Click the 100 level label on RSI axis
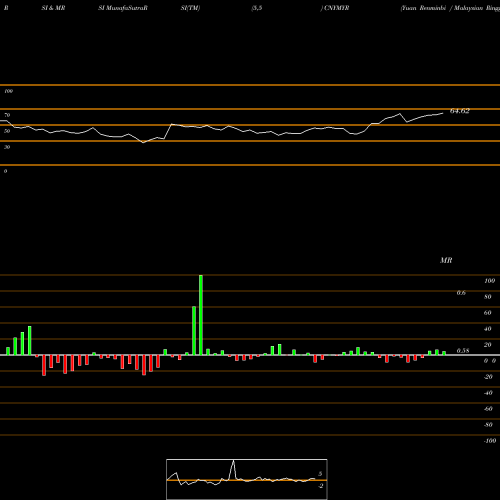500x500 pixels. [8, 91]
